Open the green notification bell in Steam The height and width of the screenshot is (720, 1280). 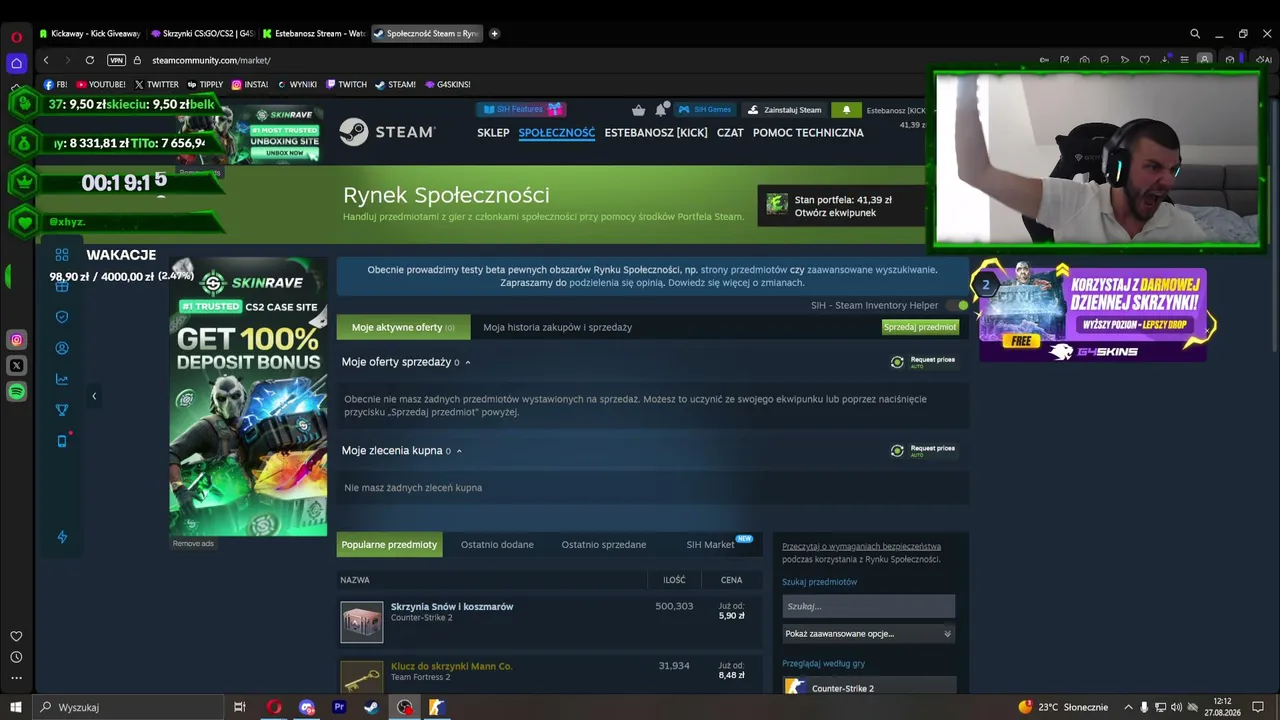(x=846, y=110)
